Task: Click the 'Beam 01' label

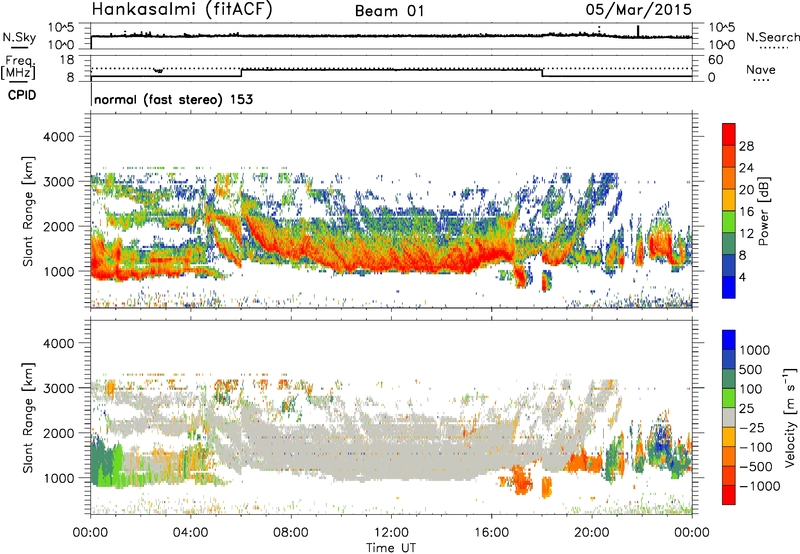Action: [x=390, y=11]
